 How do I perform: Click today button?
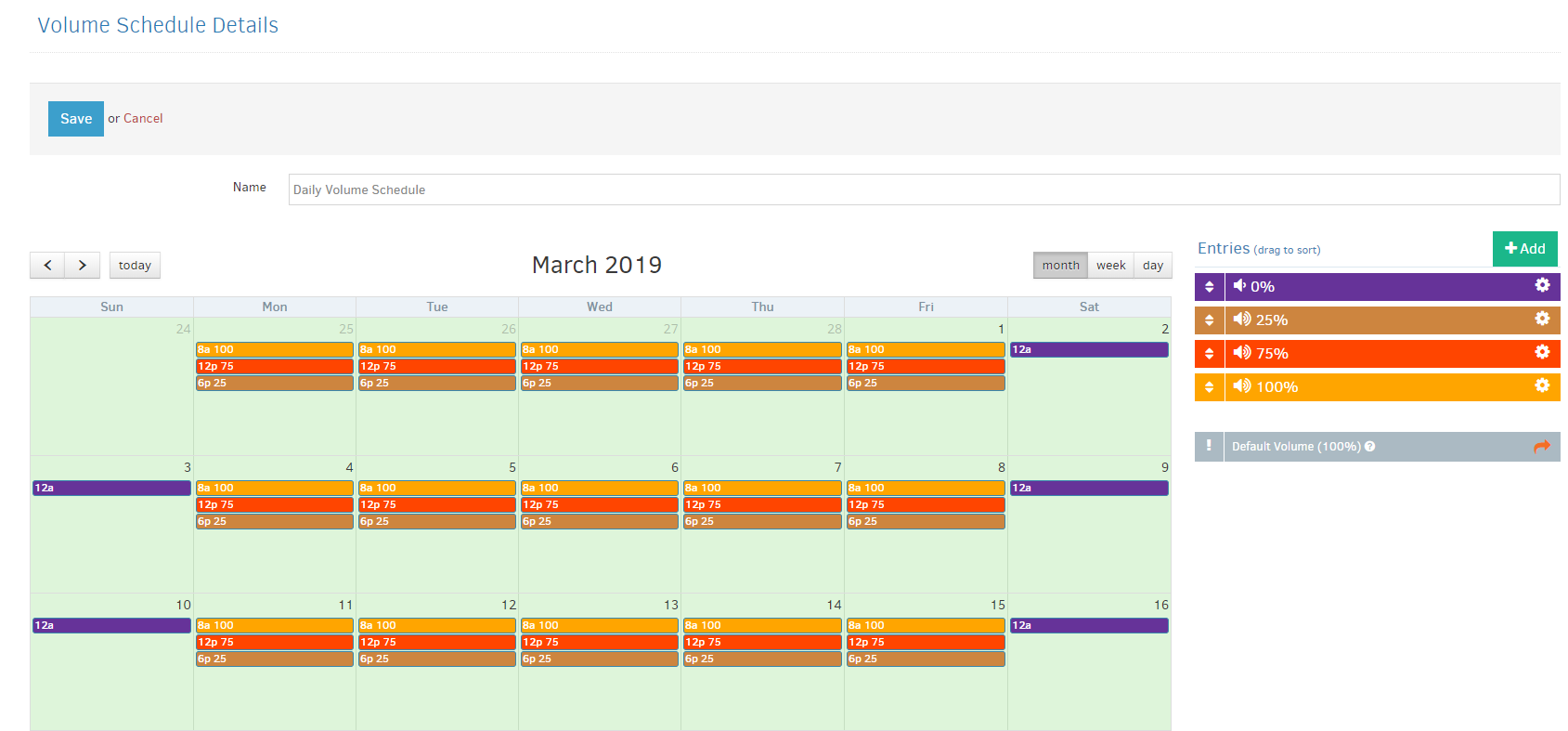135,266
